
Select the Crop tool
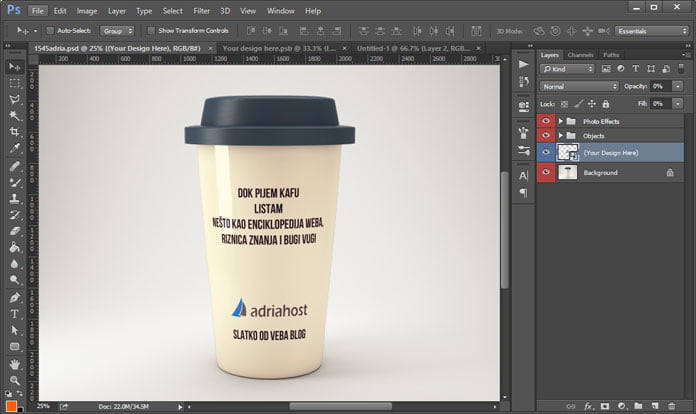point(15,132)
